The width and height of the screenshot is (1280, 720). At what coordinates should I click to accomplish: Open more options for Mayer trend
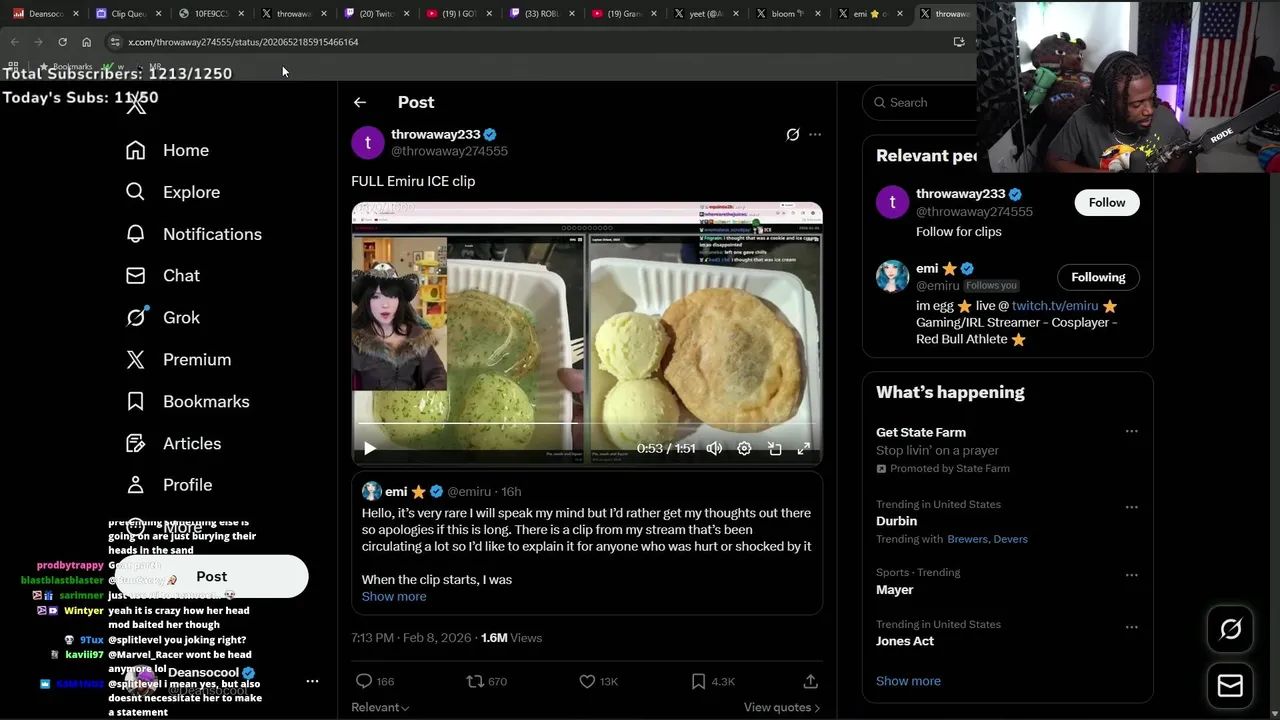1131,575
